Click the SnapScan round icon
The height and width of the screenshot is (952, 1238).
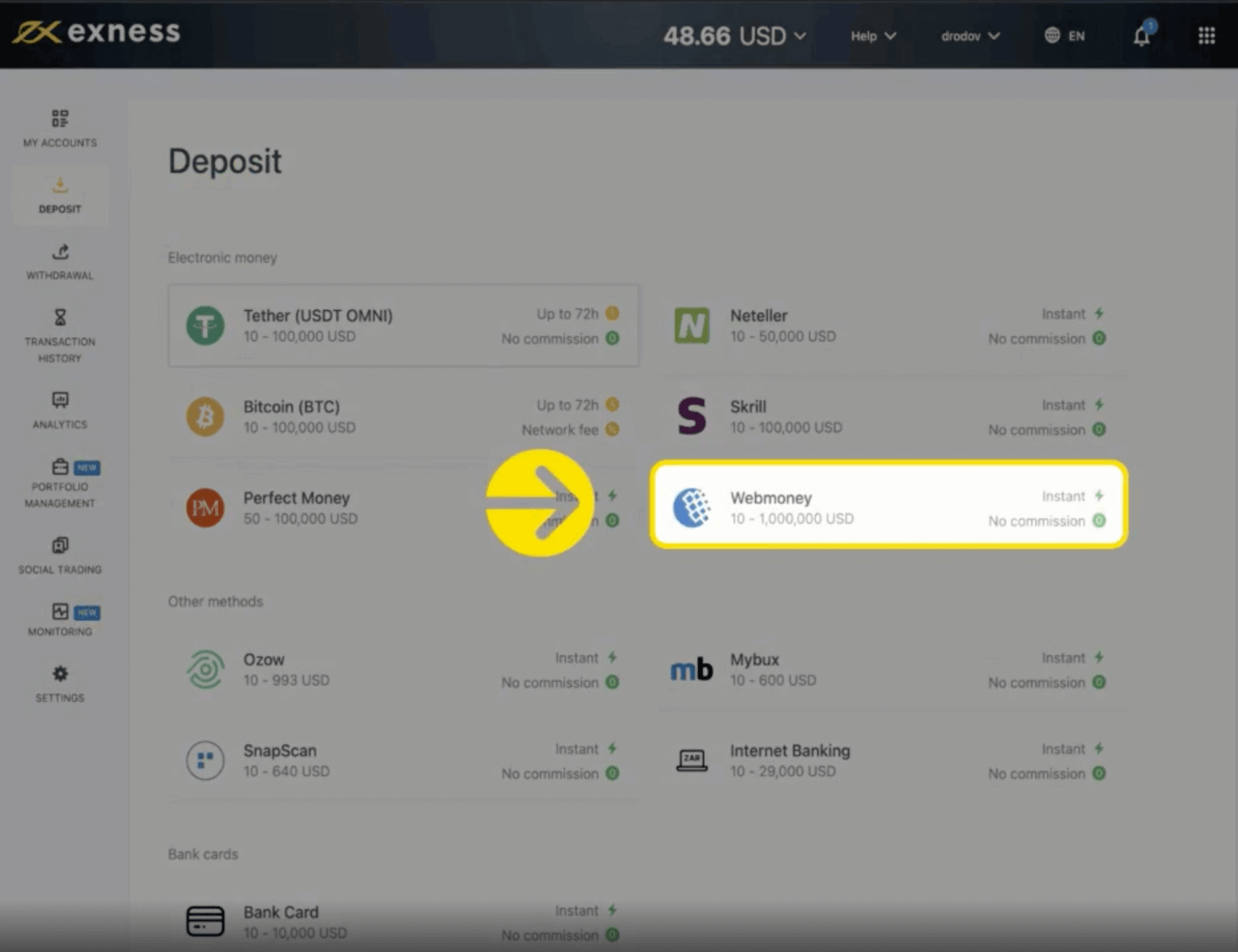pyautogui.click(x=206, y=761)
